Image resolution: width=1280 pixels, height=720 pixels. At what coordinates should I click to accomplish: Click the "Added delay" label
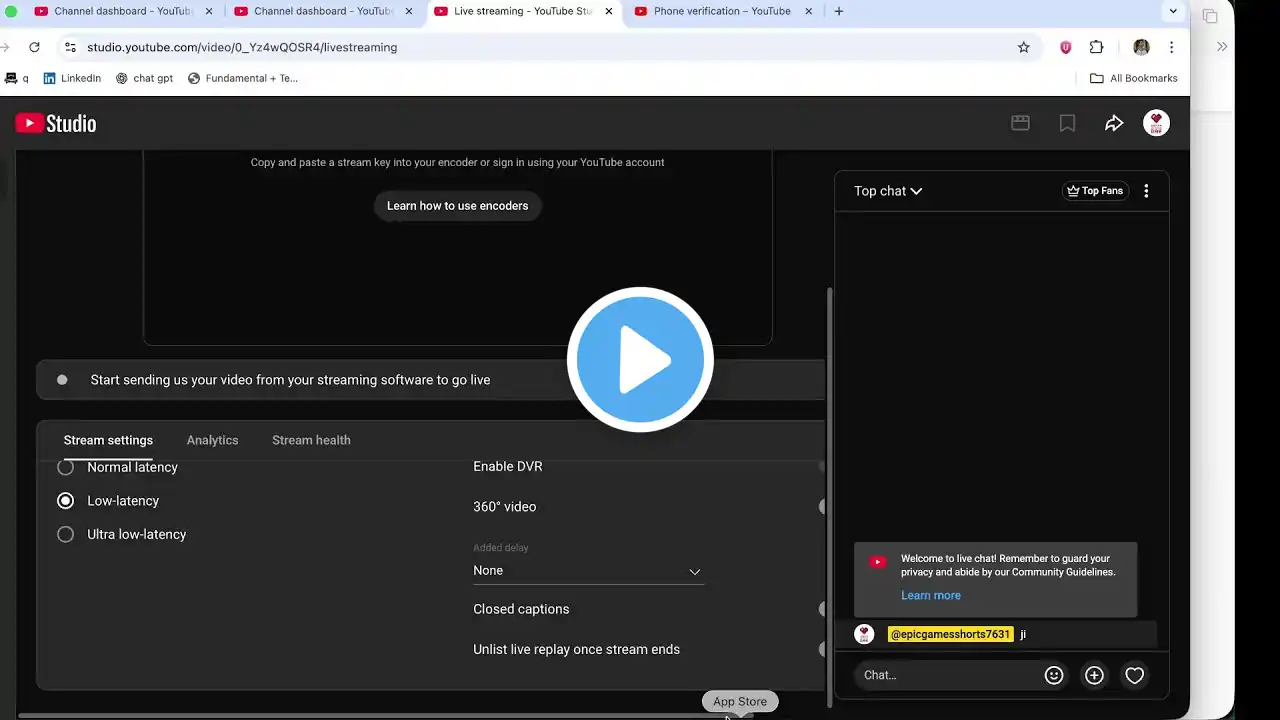[501, 548]
